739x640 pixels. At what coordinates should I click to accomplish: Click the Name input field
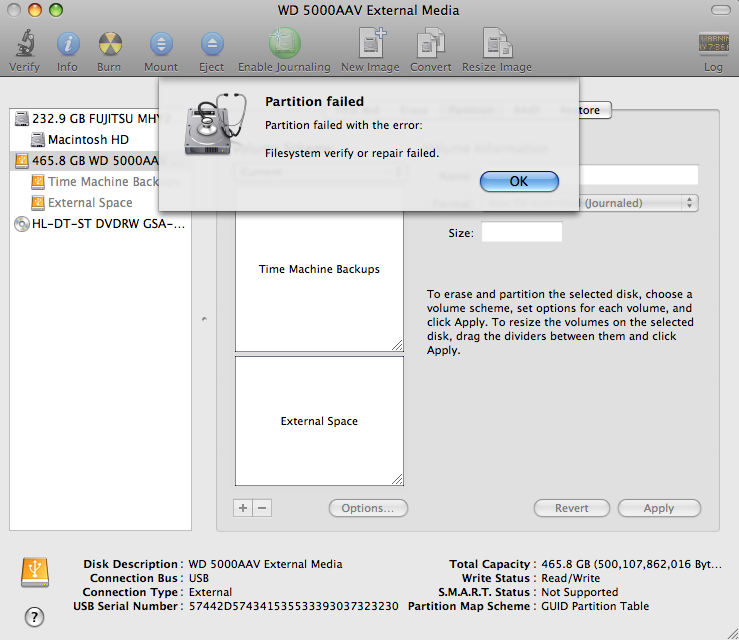click(x=638, y=175)
